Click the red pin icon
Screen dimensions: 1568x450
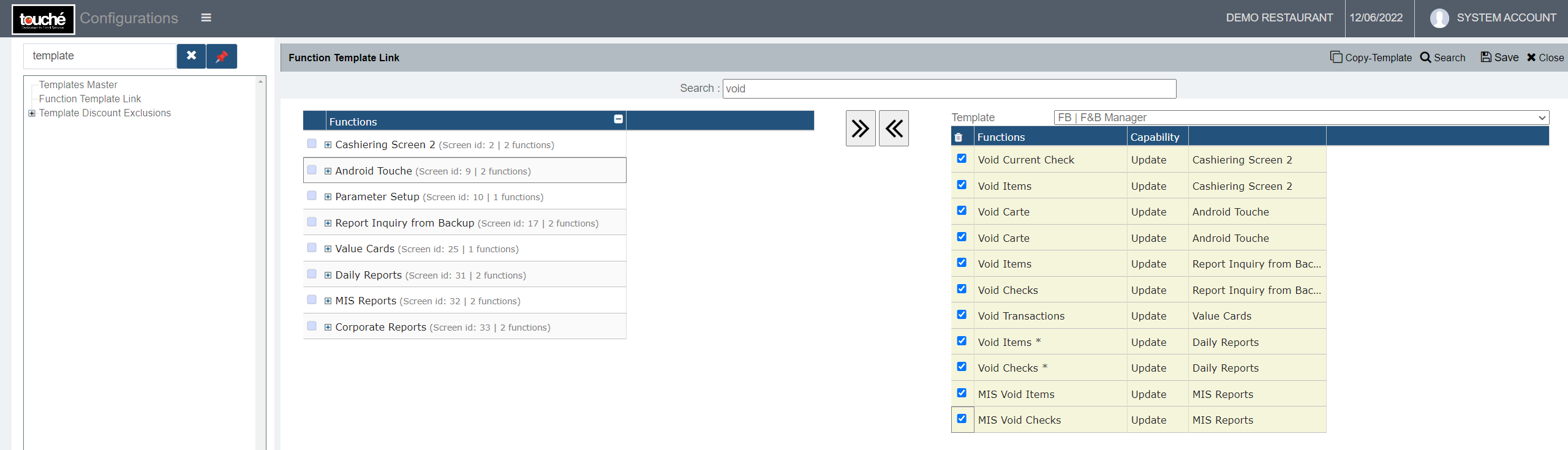click(222, 56)
